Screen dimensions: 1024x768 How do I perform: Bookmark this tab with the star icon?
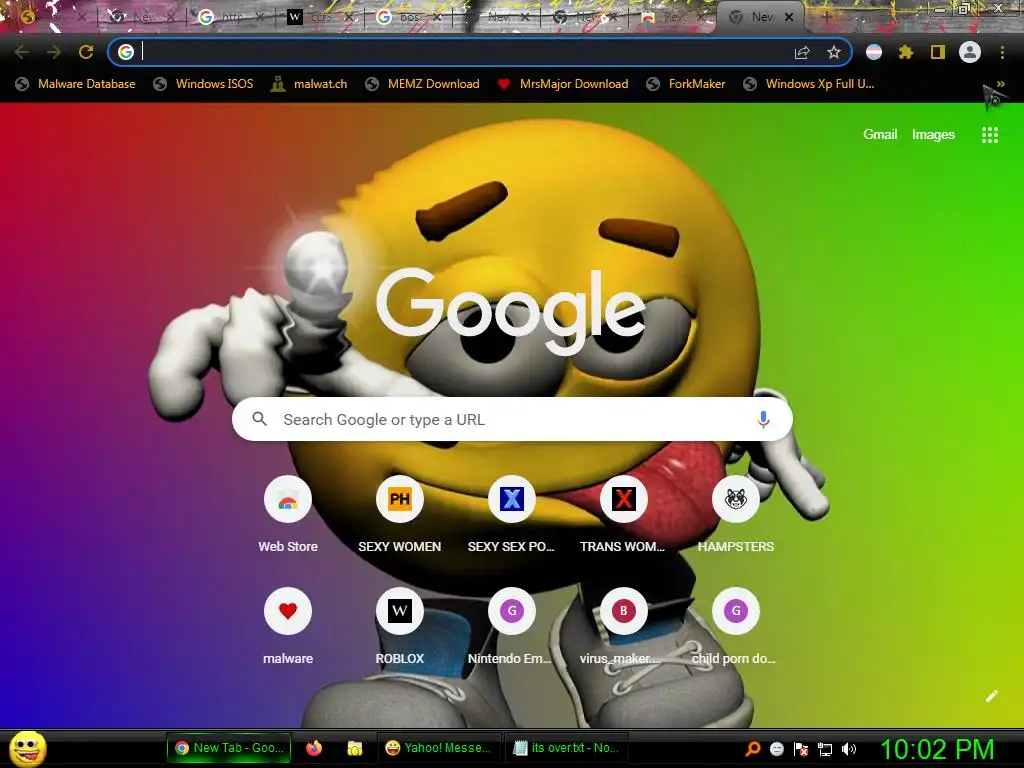[x=833, y=52]
